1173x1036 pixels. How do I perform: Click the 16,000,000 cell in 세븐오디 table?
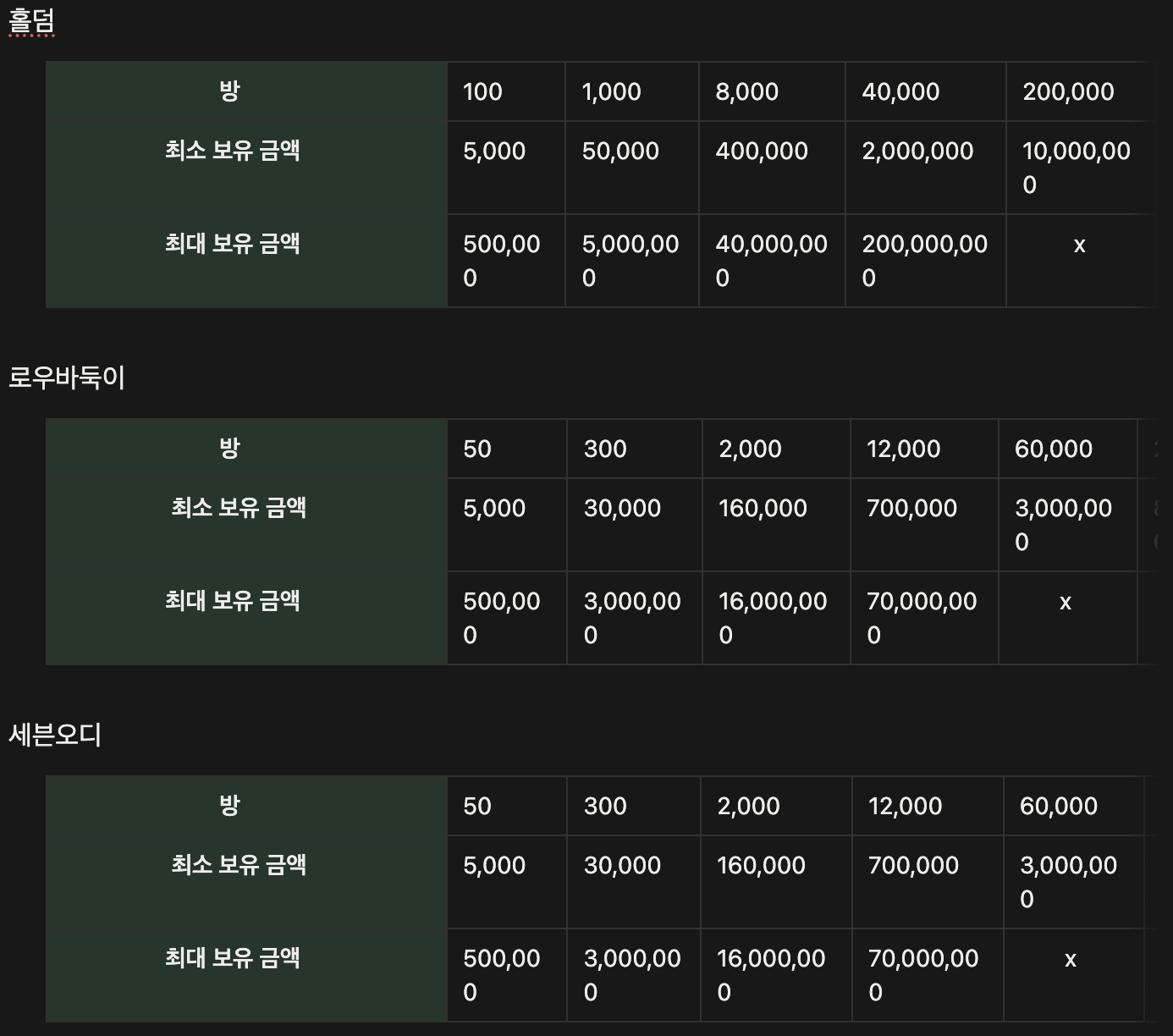(771, 975)
